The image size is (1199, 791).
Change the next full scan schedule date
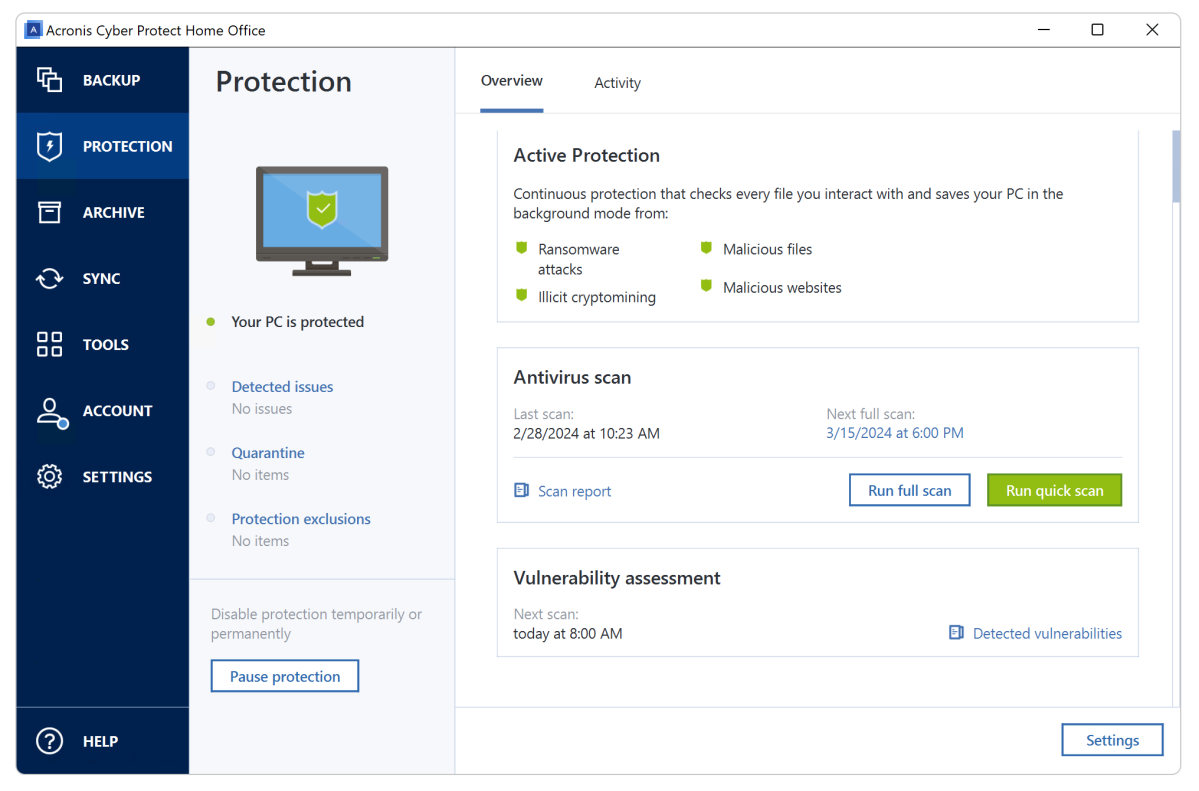[x=895, y=432]
